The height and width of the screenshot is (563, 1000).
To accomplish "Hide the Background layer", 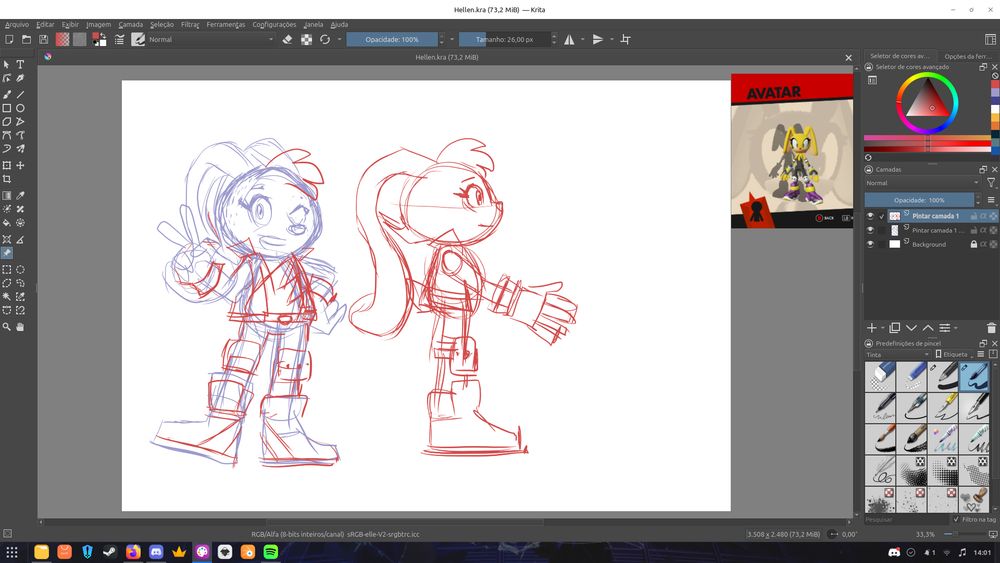I will click(870, 244).
